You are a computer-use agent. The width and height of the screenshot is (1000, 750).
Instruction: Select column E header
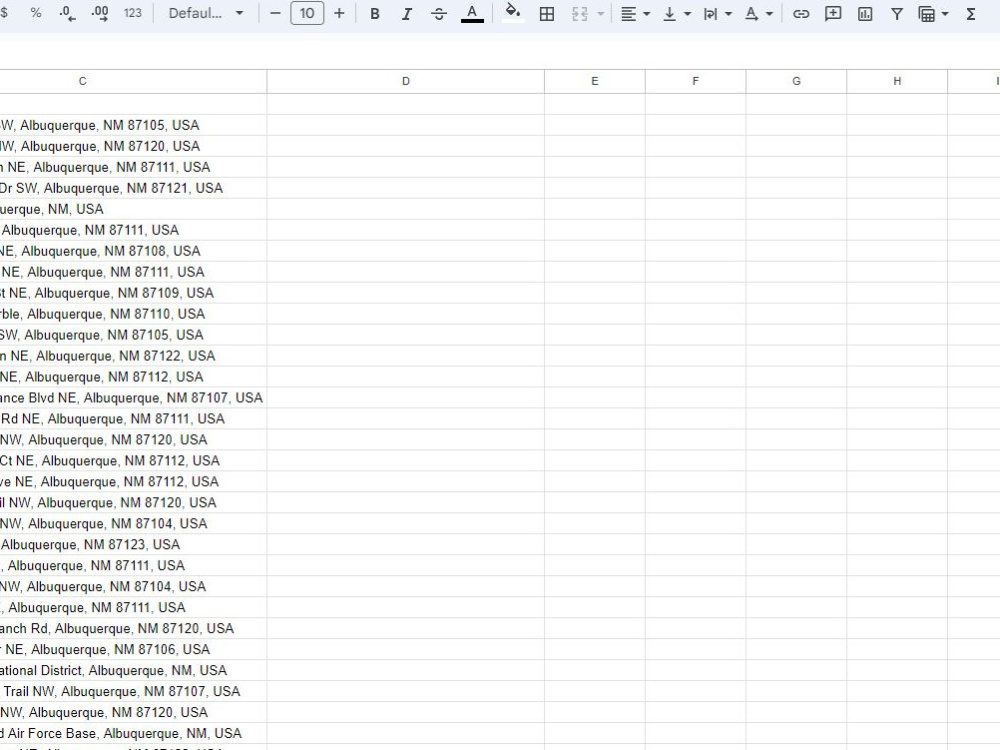tap(594, 81)
